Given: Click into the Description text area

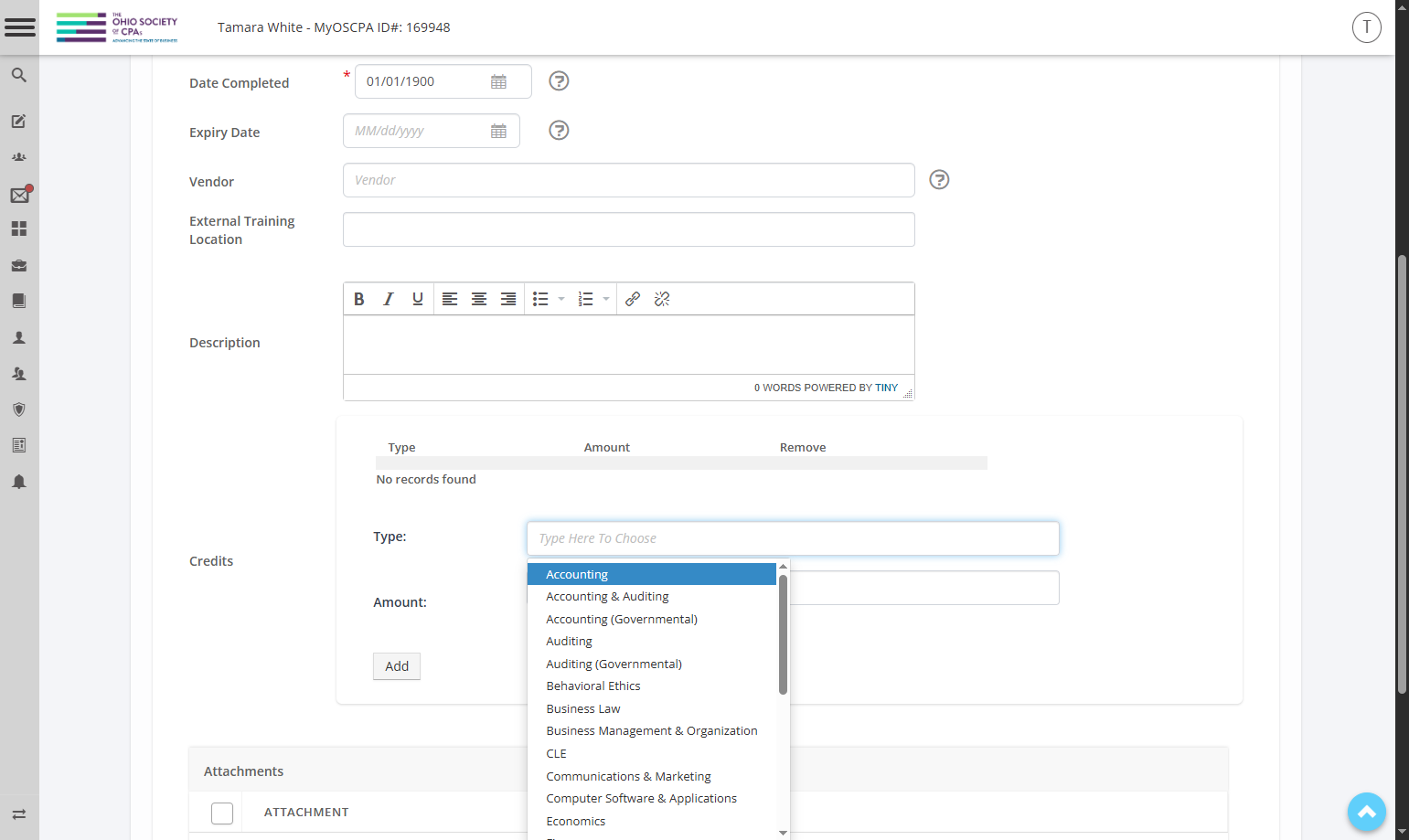Looking at the screenshot, I should 629,345.
